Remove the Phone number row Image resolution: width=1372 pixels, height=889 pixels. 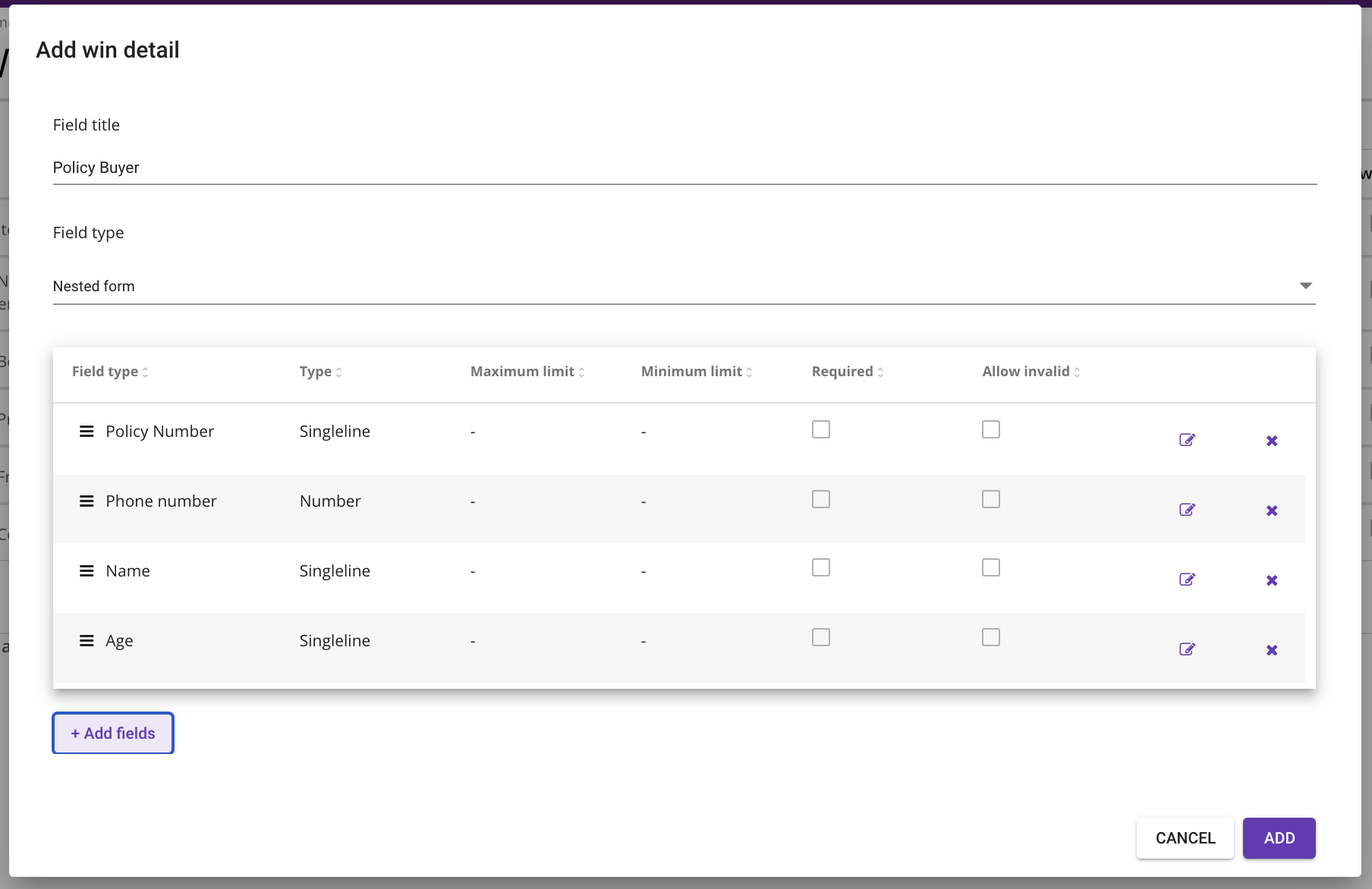click(x=1272, y=510)
